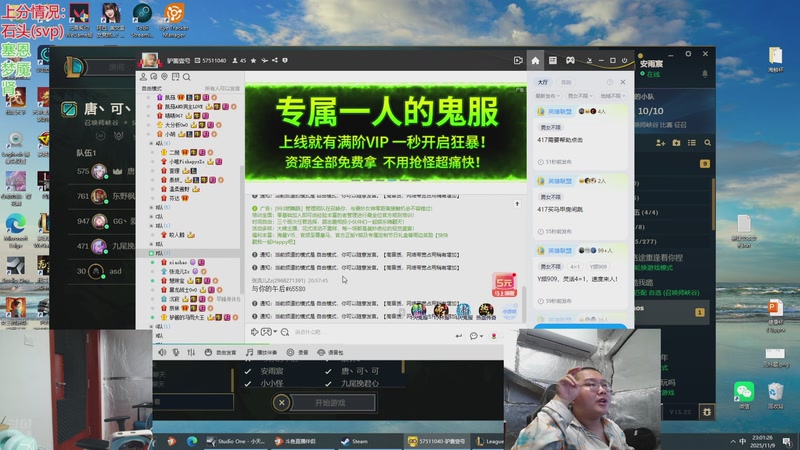The width and height of the screenshot is (800, 450).
Task: Click the green ad banner 专属一人的鬼服
Action: (386, 133)
